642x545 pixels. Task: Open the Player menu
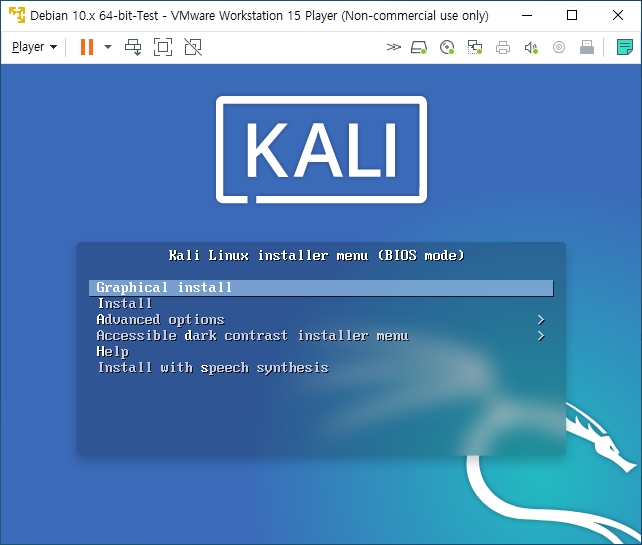(34, 47)
